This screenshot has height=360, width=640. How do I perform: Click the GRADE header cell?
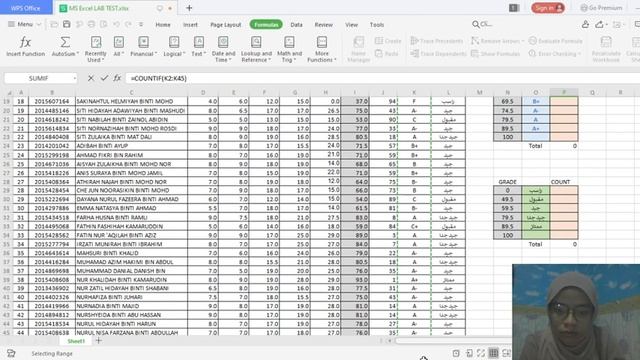click(x=507, y=182)
